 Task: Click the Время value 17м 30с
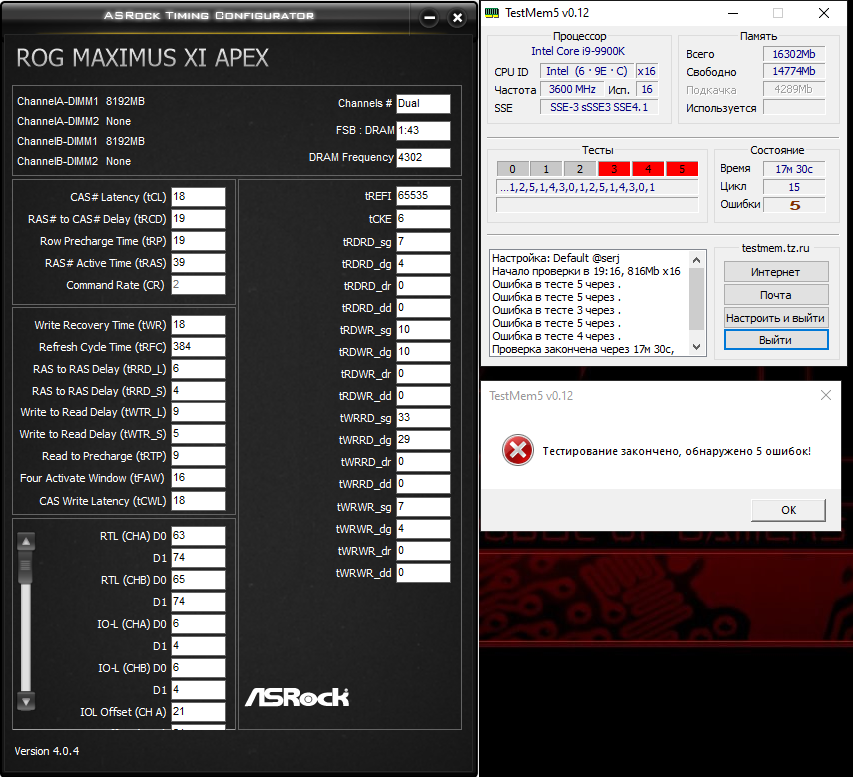[x=794, y=169]
